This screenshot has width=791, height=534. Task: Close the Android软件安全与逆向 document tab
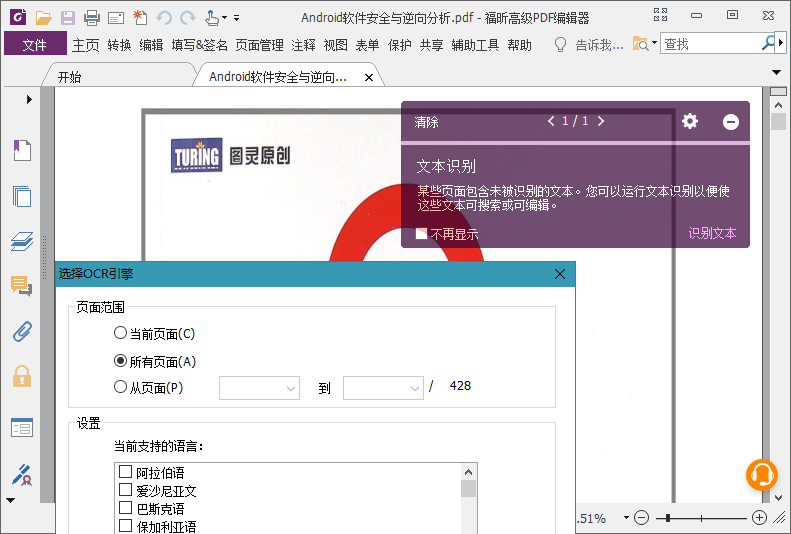pyautogui.click(x=369, y=77)
